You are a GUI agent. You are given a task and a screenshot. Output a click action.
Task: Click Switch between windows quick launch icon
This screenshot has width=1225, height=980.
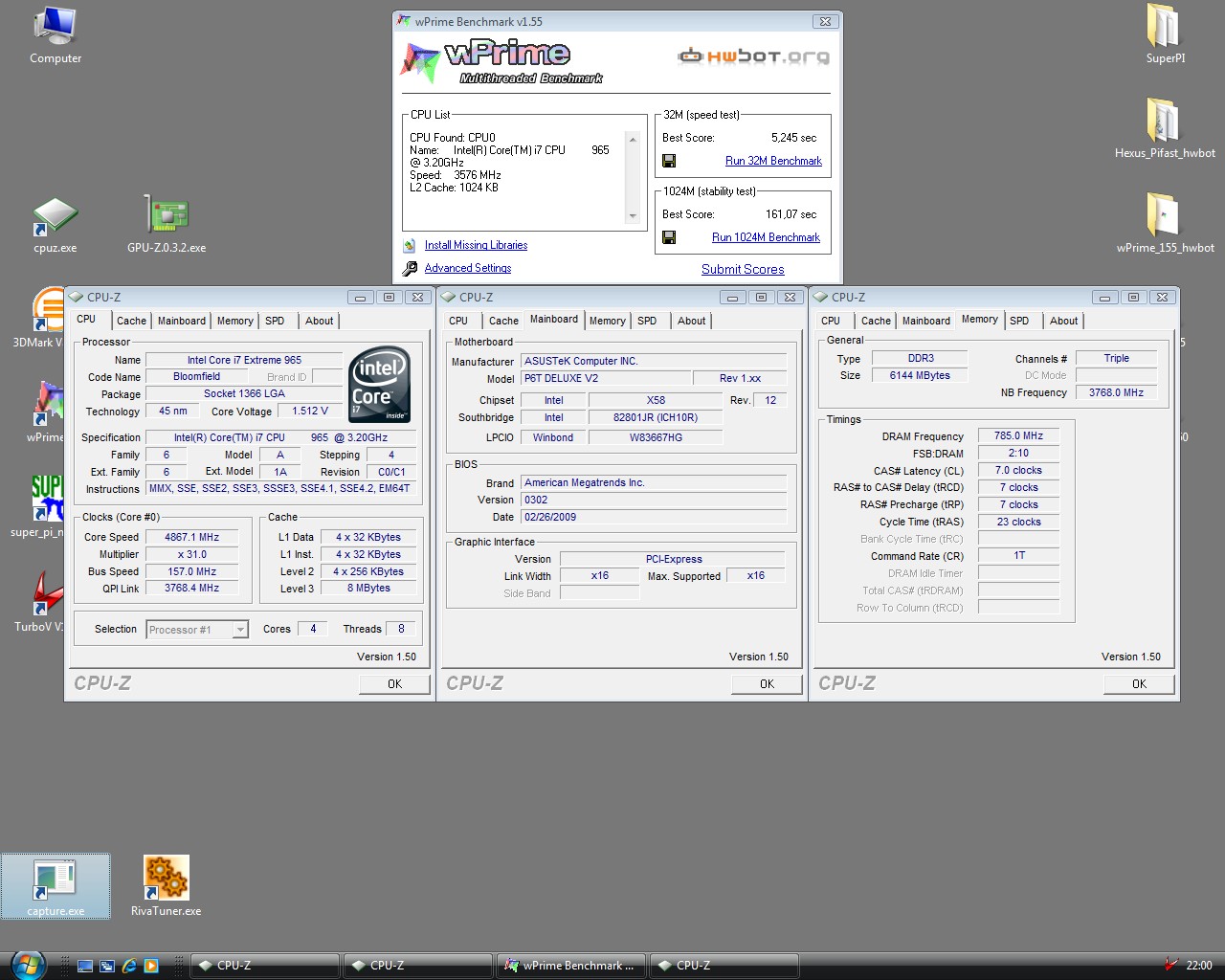tap(107, 966)
